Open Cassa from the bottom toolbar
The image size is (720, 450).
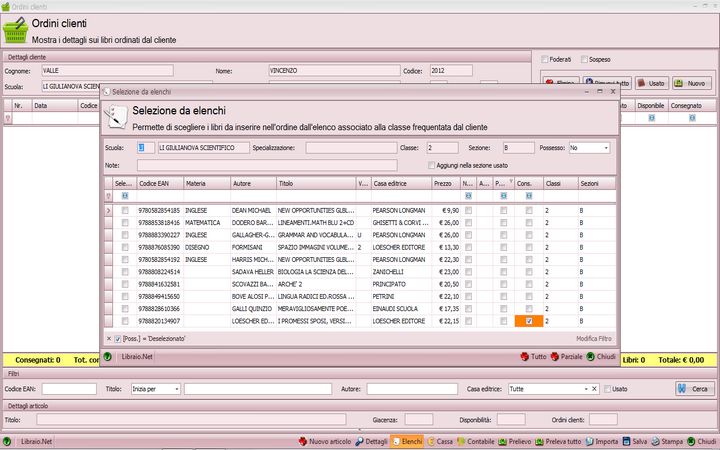point(440,441)
